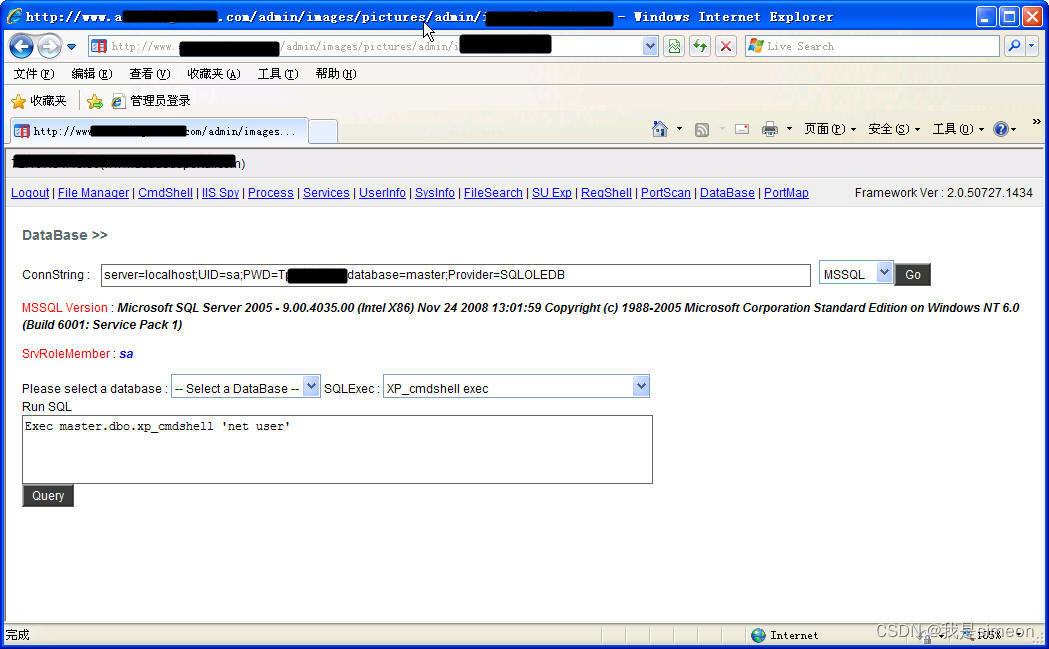The width and height of the screenshot is (1049, 649).
Task: Click the search magnifier icon
Action: (1014, 46)
